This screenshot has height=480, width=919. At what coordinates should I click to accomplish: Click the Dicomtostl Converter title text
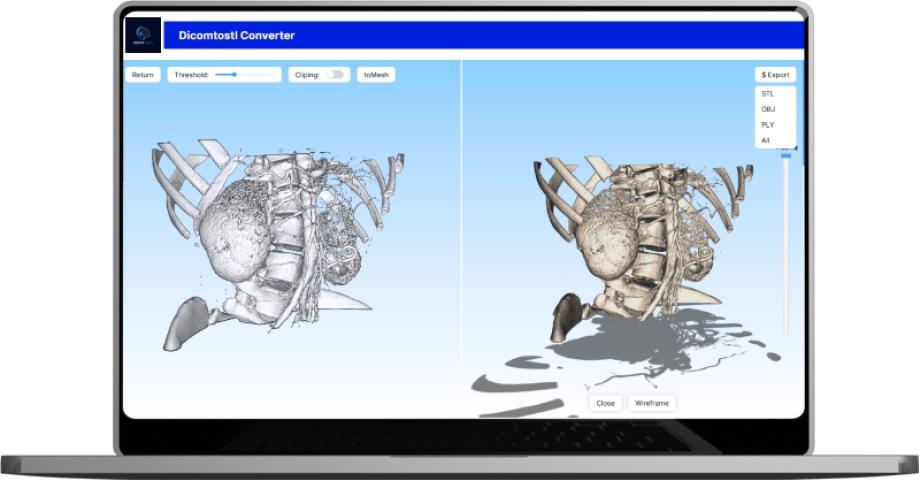coord(236,36)
